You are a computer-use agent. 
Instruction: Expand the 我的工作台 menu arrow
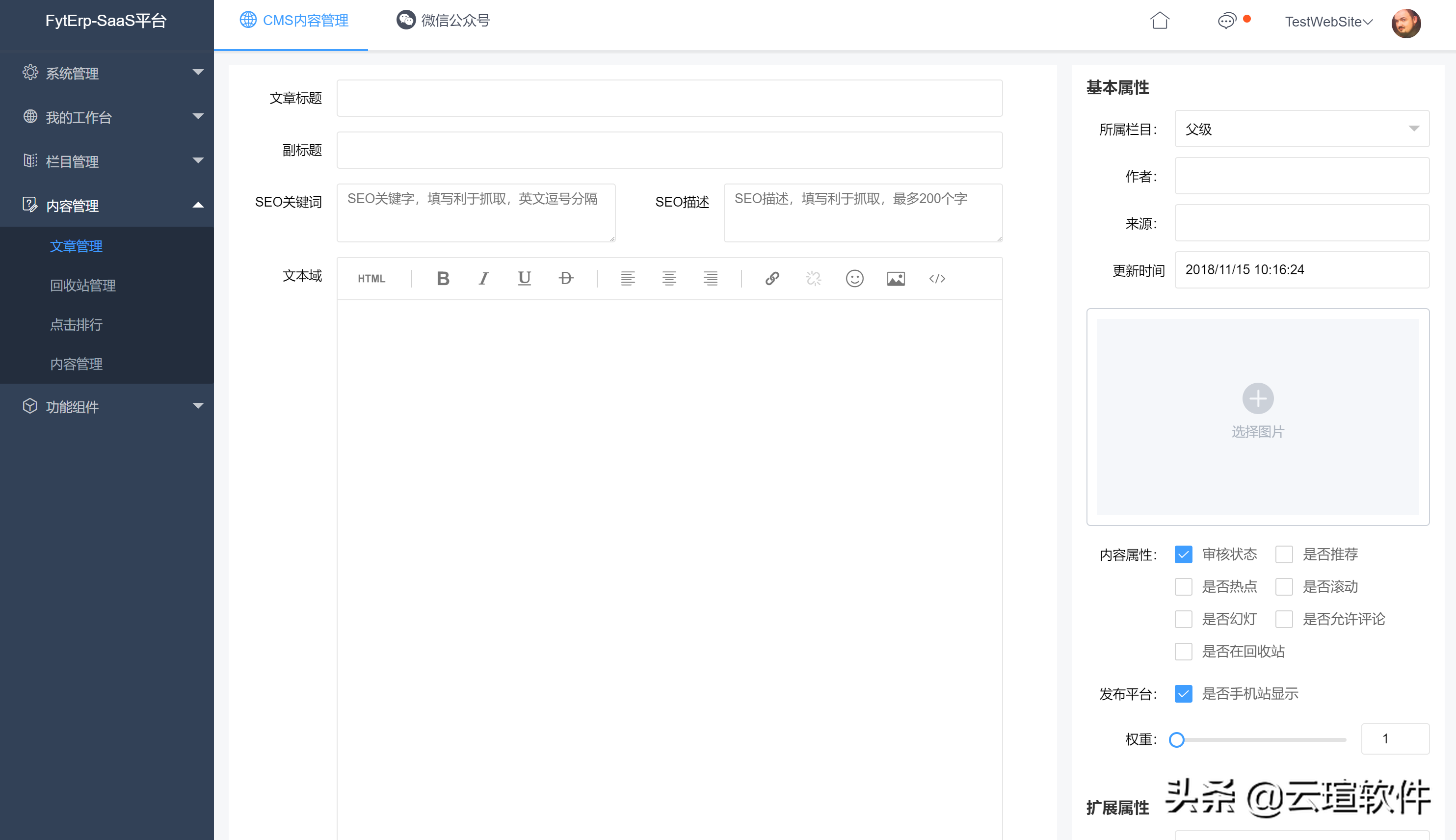point(198,117)
